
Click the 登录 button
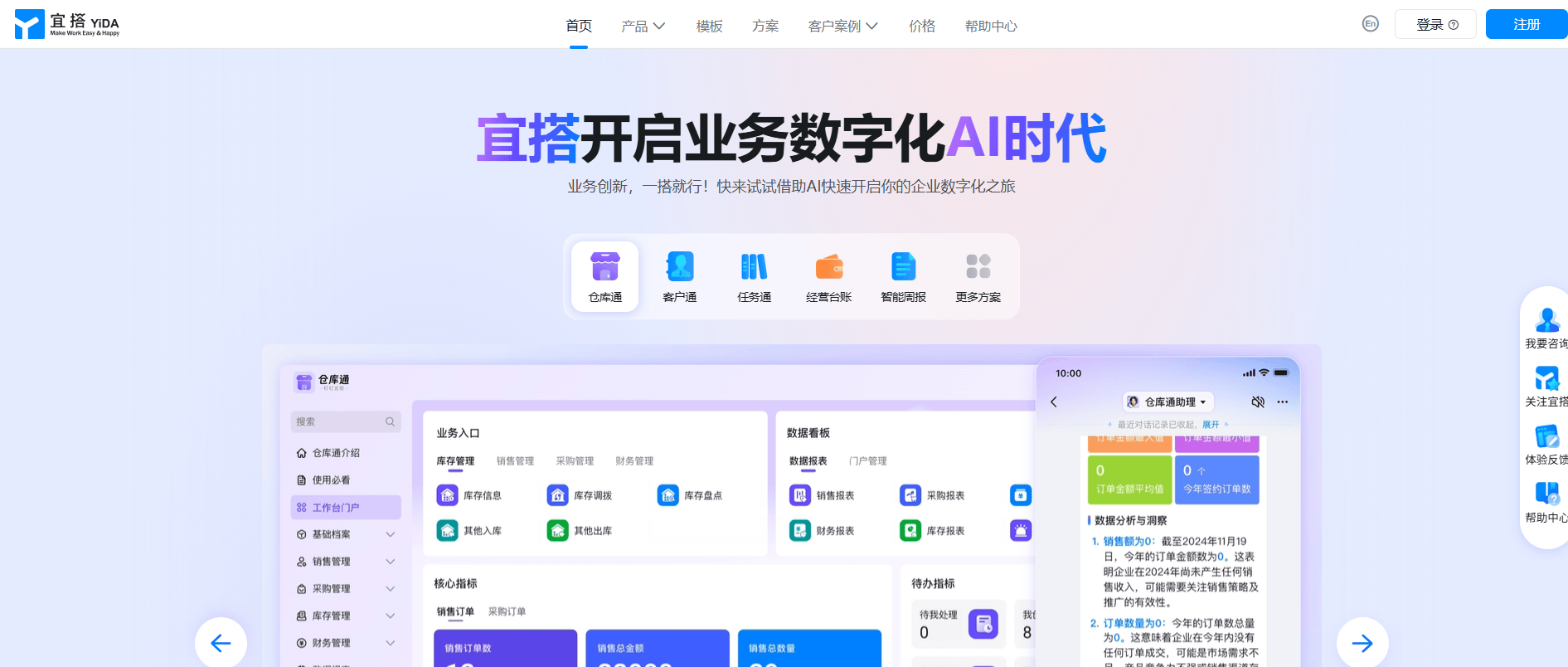[1435, 24]
